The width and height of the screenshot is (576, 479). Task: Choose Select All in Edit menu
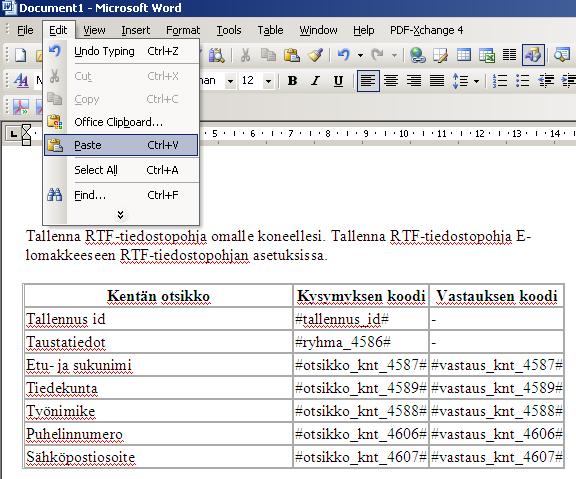click(x=121, y=170)
